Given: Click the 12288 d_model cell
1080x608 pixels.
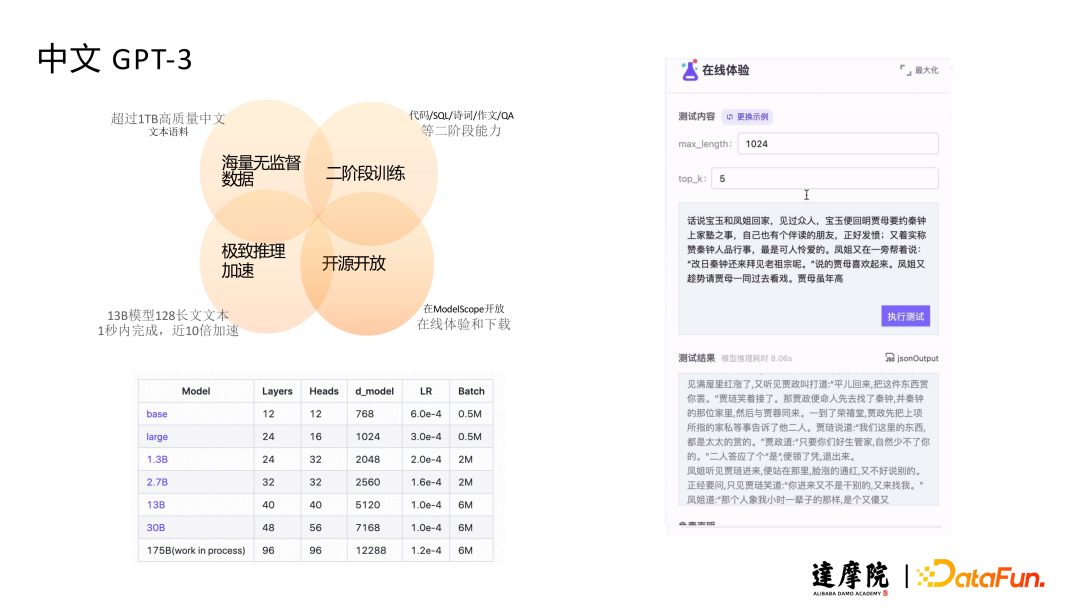Looking at the screenshot, I should point(374,550).
